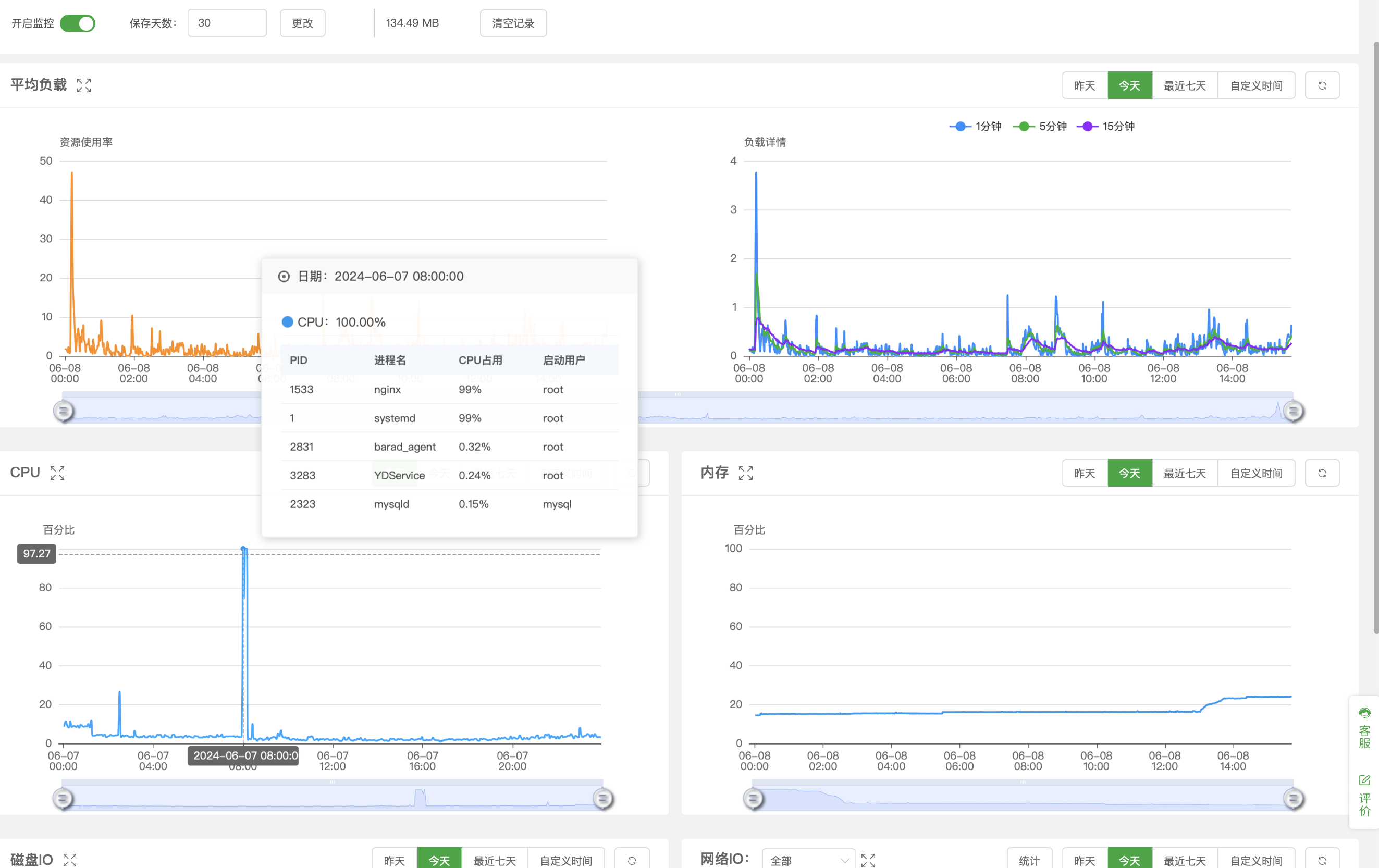Focus the 保存天数 input field

click(227, 23)
